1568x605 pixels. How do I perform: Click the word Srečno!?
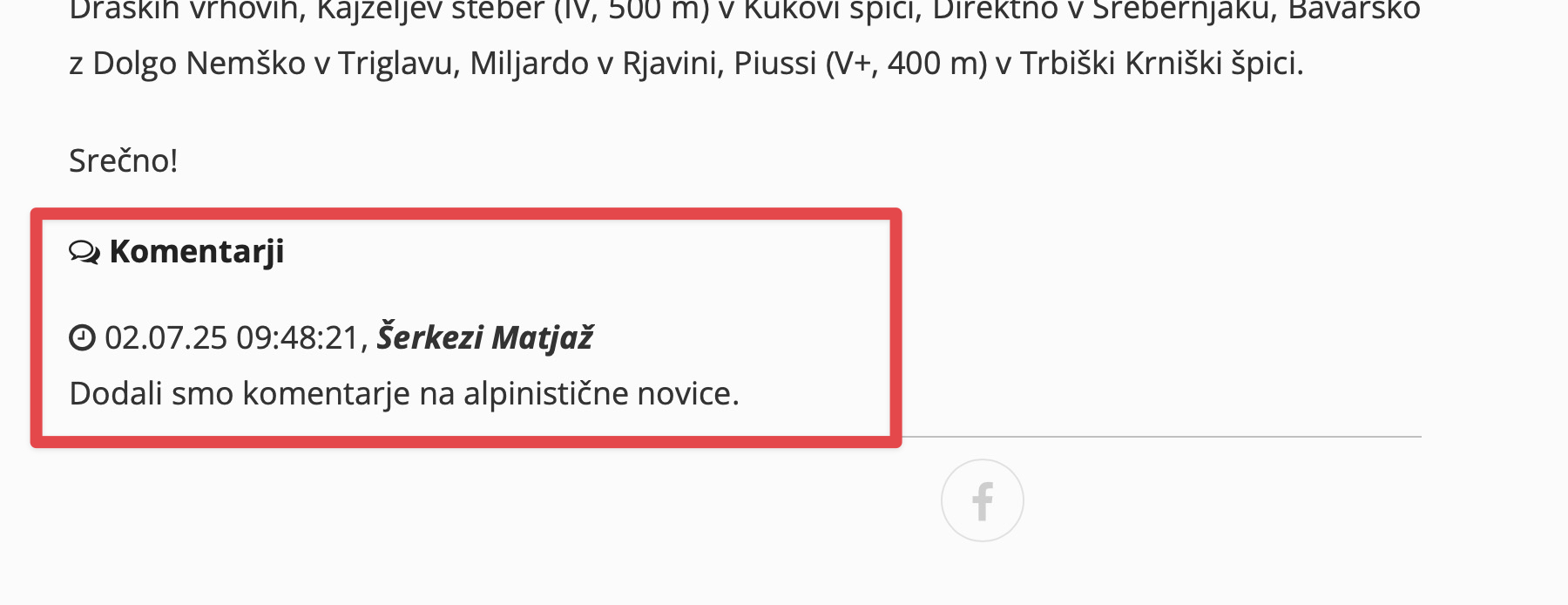click(x=123, y=161)
